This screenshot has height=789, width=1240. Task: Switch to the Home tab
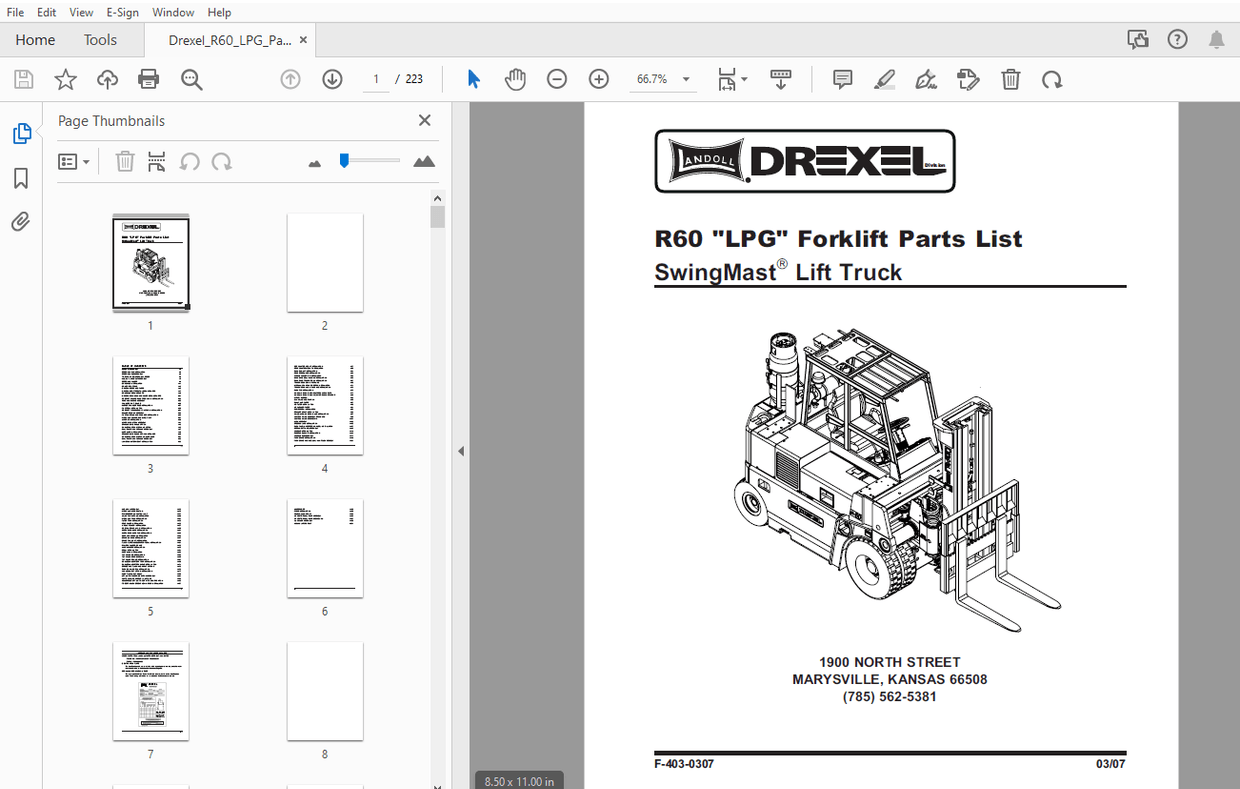[x=35, y=39]
